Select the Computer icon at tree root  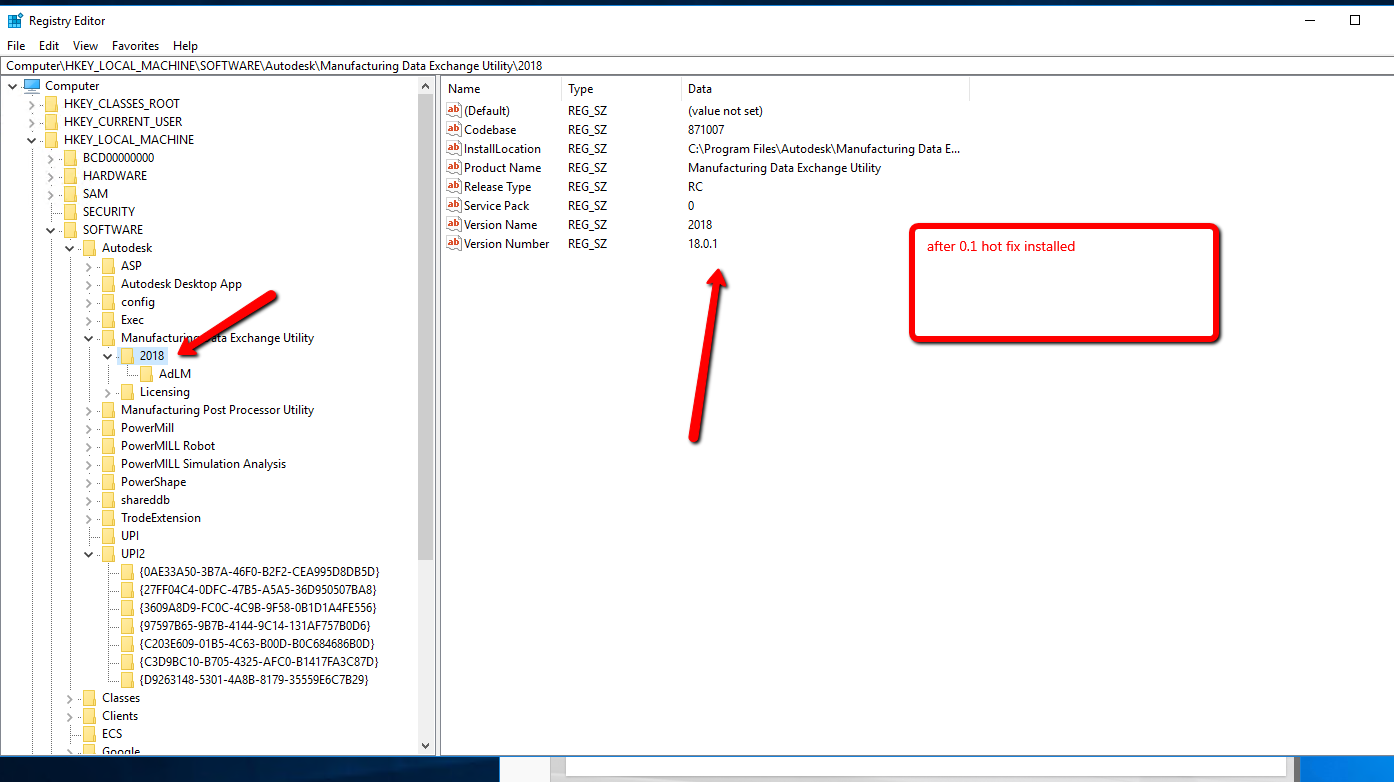[x=31, y=85]
